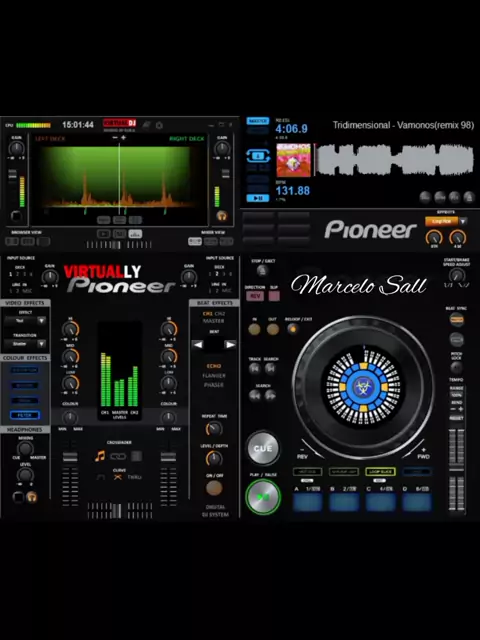480x640 pixels.
Task: Click the Pitch Lock button
Action: pos(456,367)
